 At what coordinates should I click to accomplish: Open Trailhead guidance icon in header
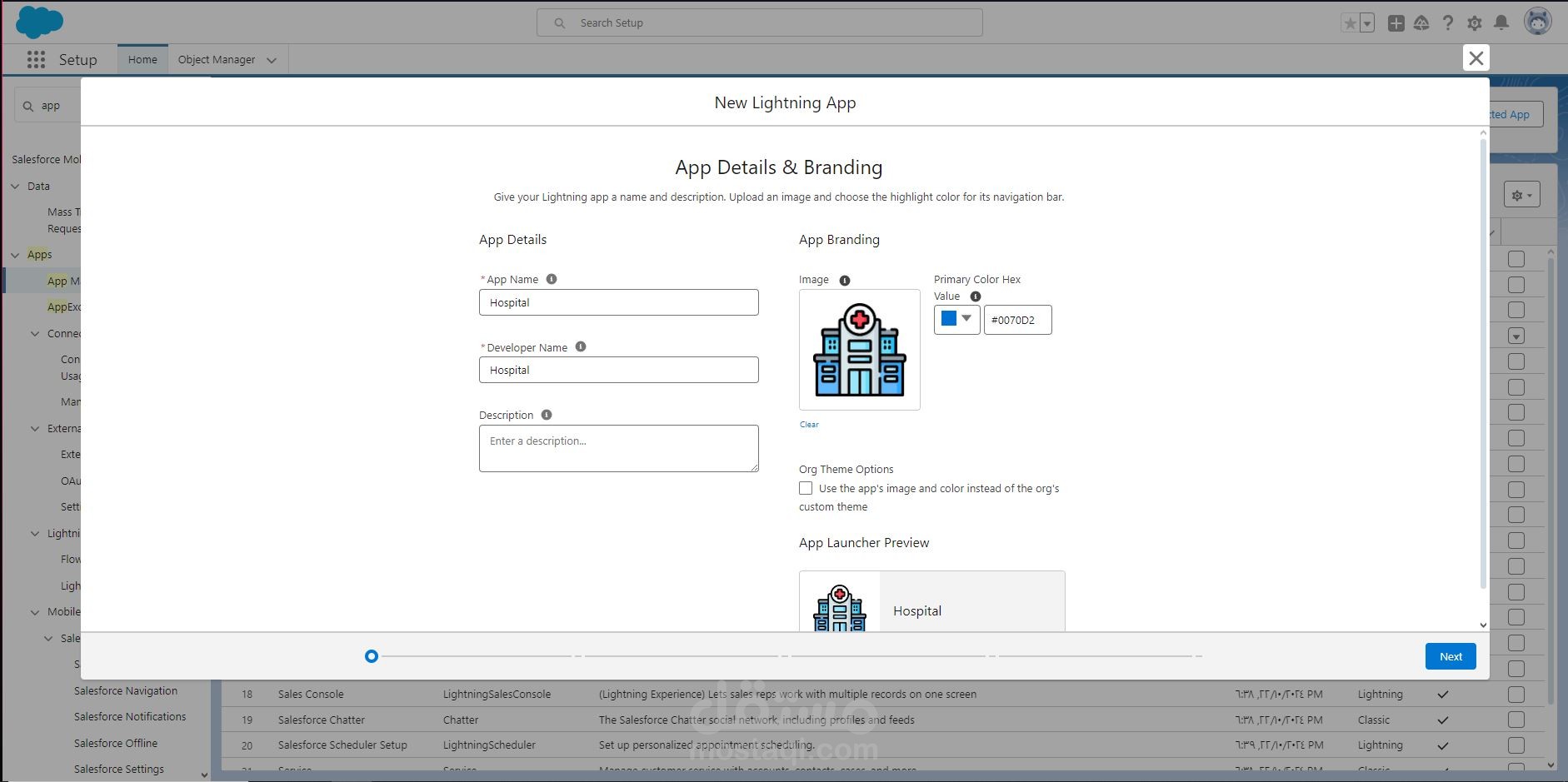tap(1421, 23)
